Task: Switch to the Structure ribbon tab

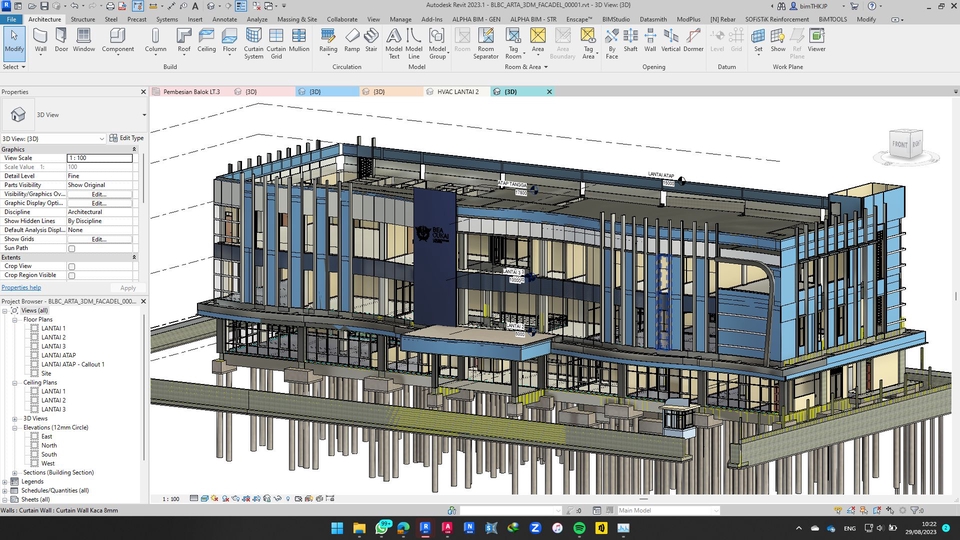Action: pyautogui.click(x=83, y=19)
